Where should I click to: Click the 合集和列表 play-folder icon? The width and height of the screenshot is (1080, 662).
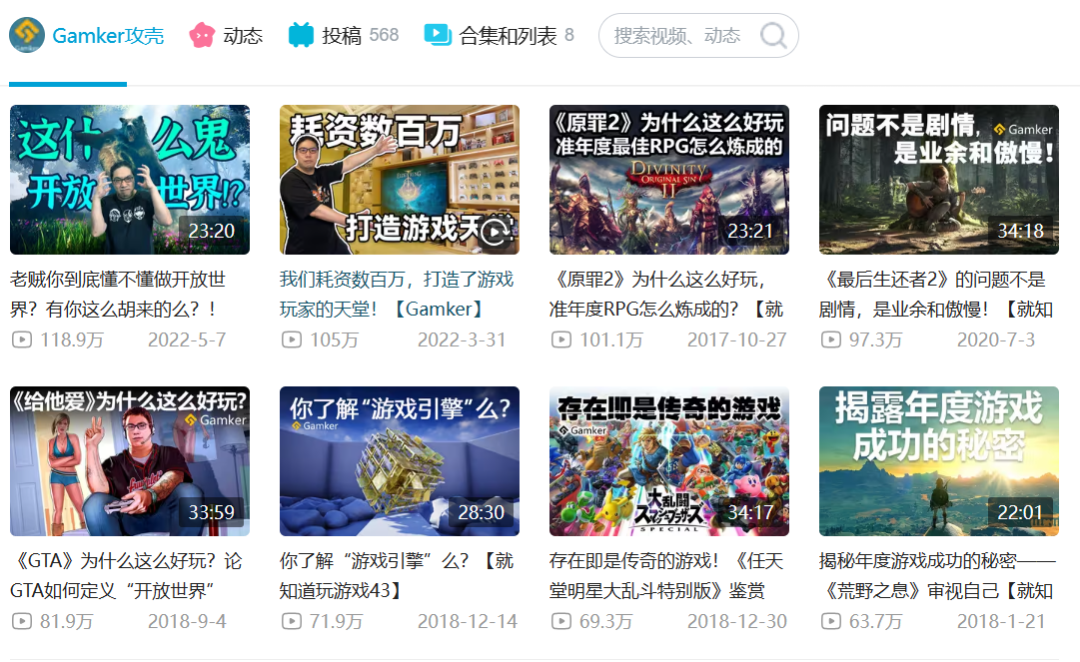(x=437, y=35)
